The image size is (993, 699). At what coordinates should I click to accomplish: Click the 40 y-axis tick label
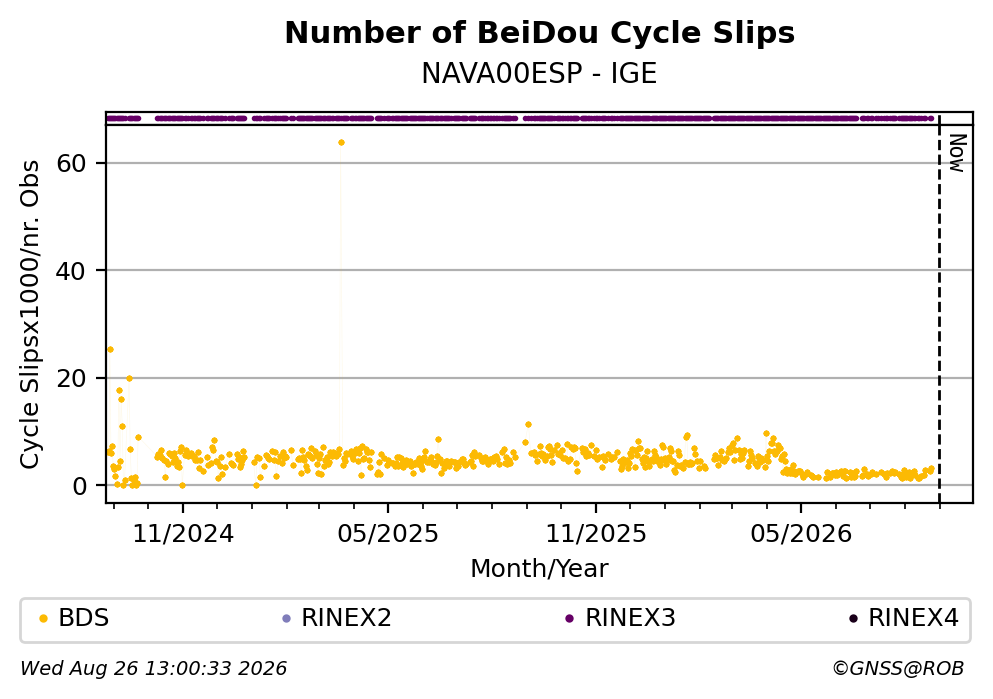coord(71,272)
